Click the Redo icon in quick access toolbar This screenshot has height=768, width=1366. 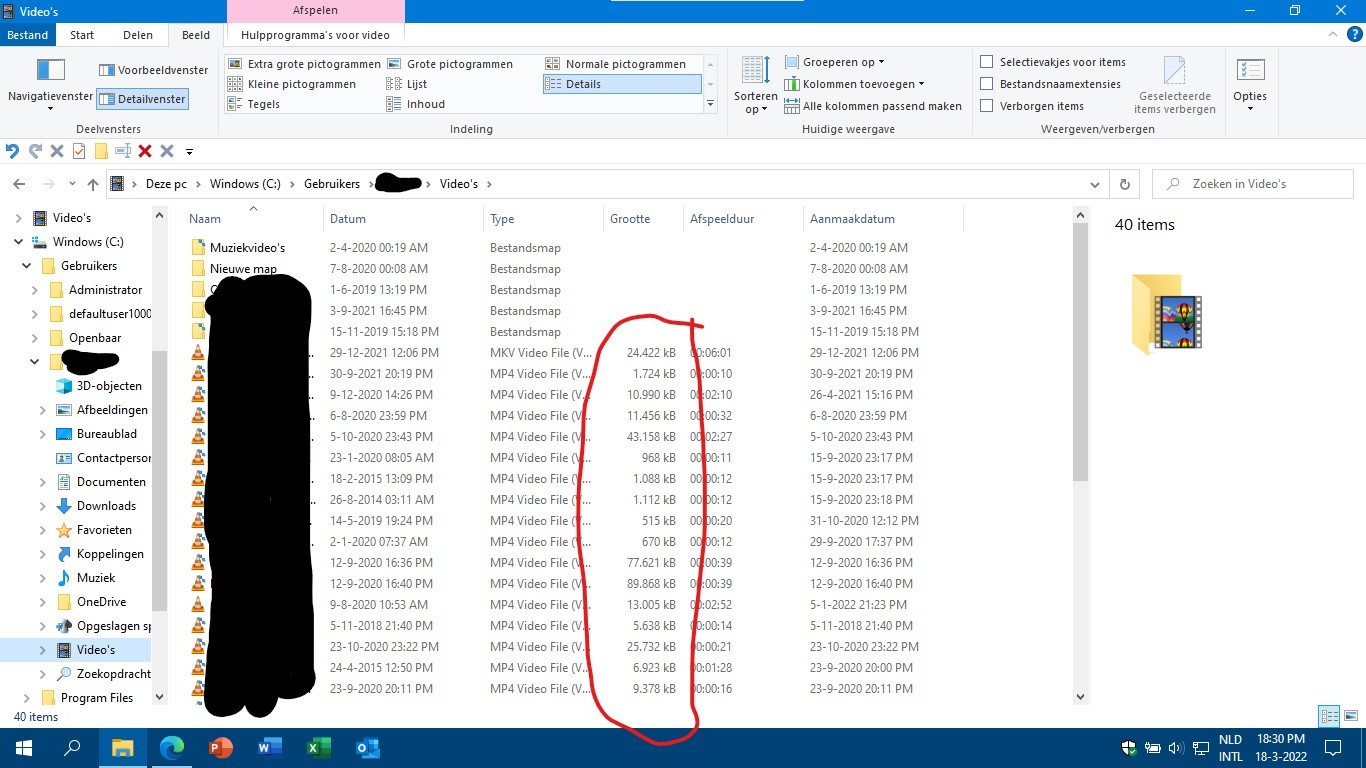tap(35, 151)
